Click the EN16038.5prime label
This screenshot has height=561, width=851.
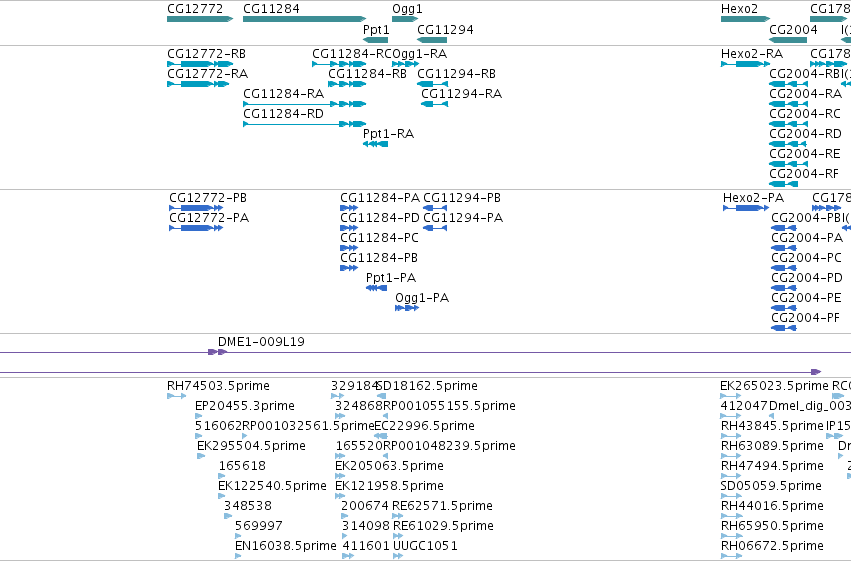[x=285, y=546]
